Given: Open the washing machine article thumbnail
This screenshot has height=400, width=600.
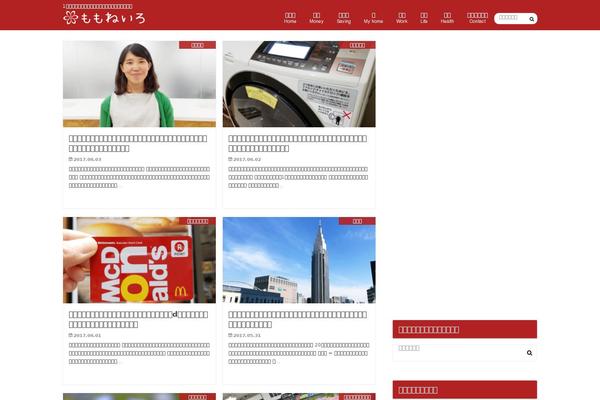Looking at the screenshot, I should point(299,84).
